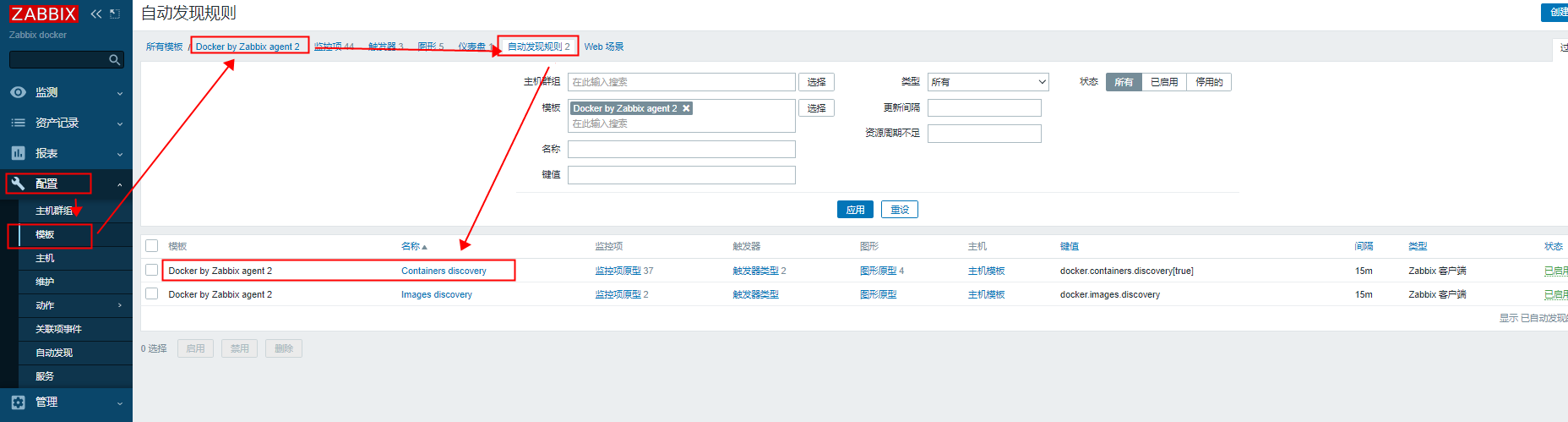Viewport: 1568px width, 422px height.
Task: Switch to 触发器 3 tab
Action: pos(386,47)
